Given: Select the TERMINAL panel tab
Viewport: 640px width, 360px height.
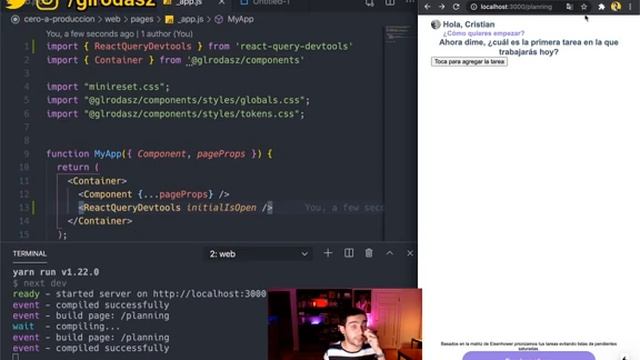Looking at the screenshot, I should coord(29,253).
